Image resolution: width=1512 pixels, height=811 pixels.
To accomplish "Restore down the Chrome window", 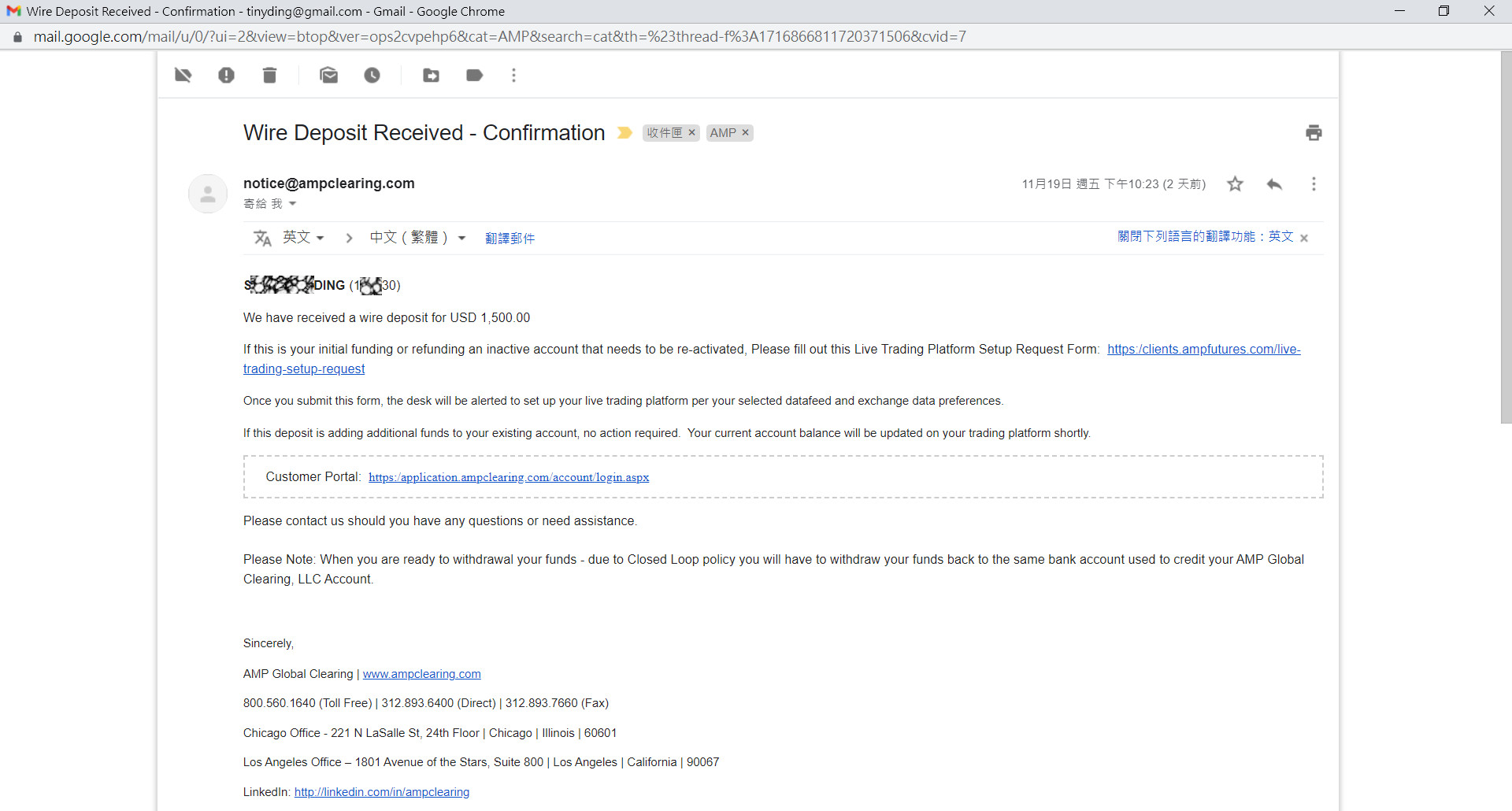I will coord(1443,11).
